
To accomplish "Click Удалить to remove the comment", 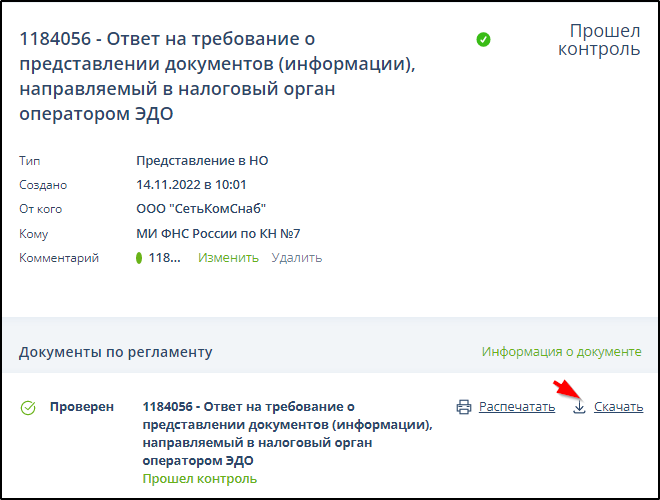I will [x=296, y=258].
